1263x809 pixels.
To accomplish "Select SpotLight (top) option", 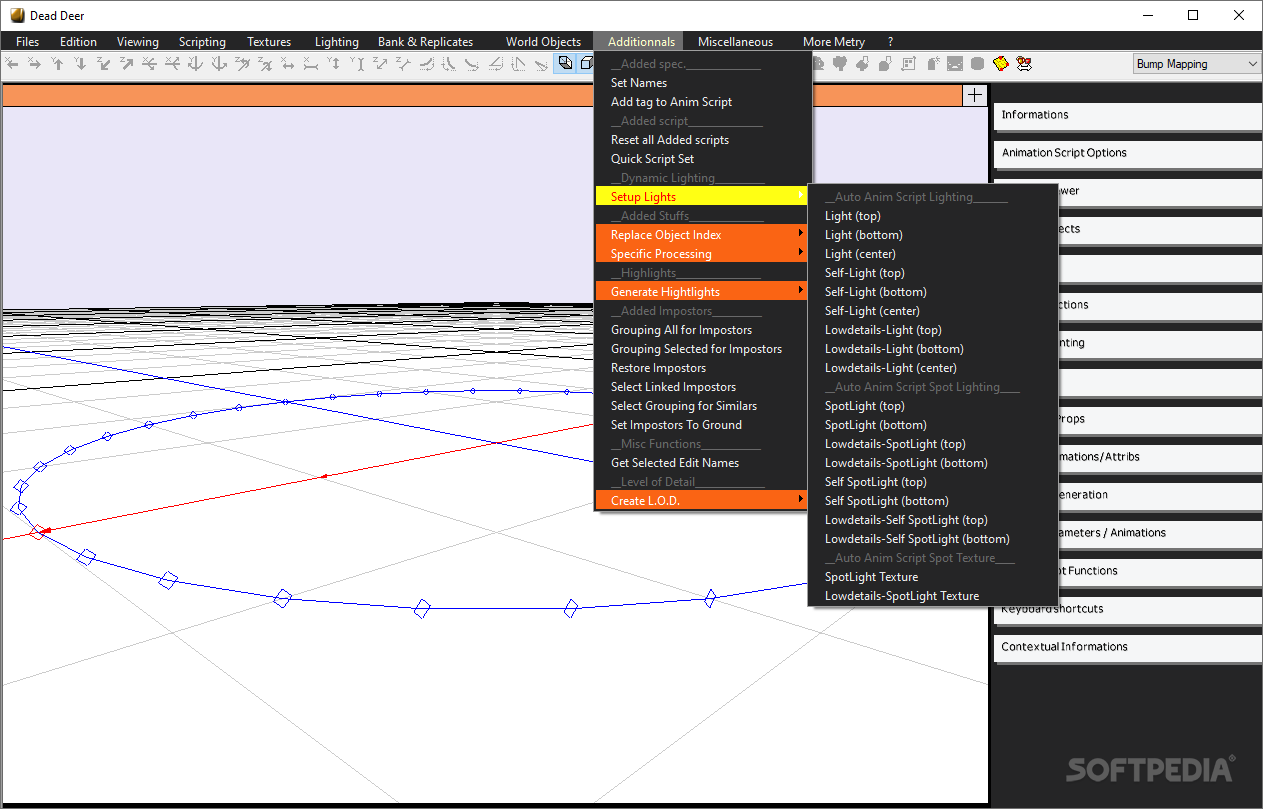I will tap(865, 406).
